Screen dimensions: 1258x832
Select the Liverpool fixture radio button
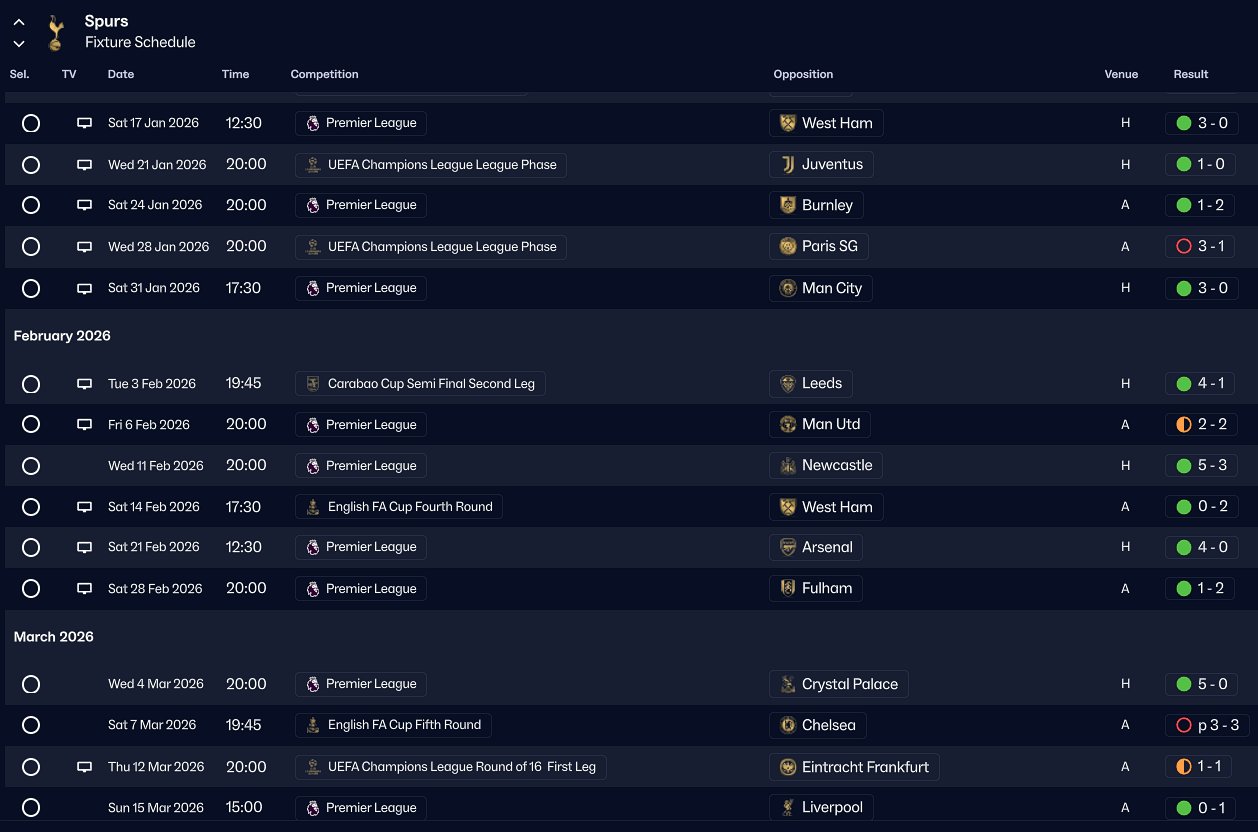(x=31, y=808)
